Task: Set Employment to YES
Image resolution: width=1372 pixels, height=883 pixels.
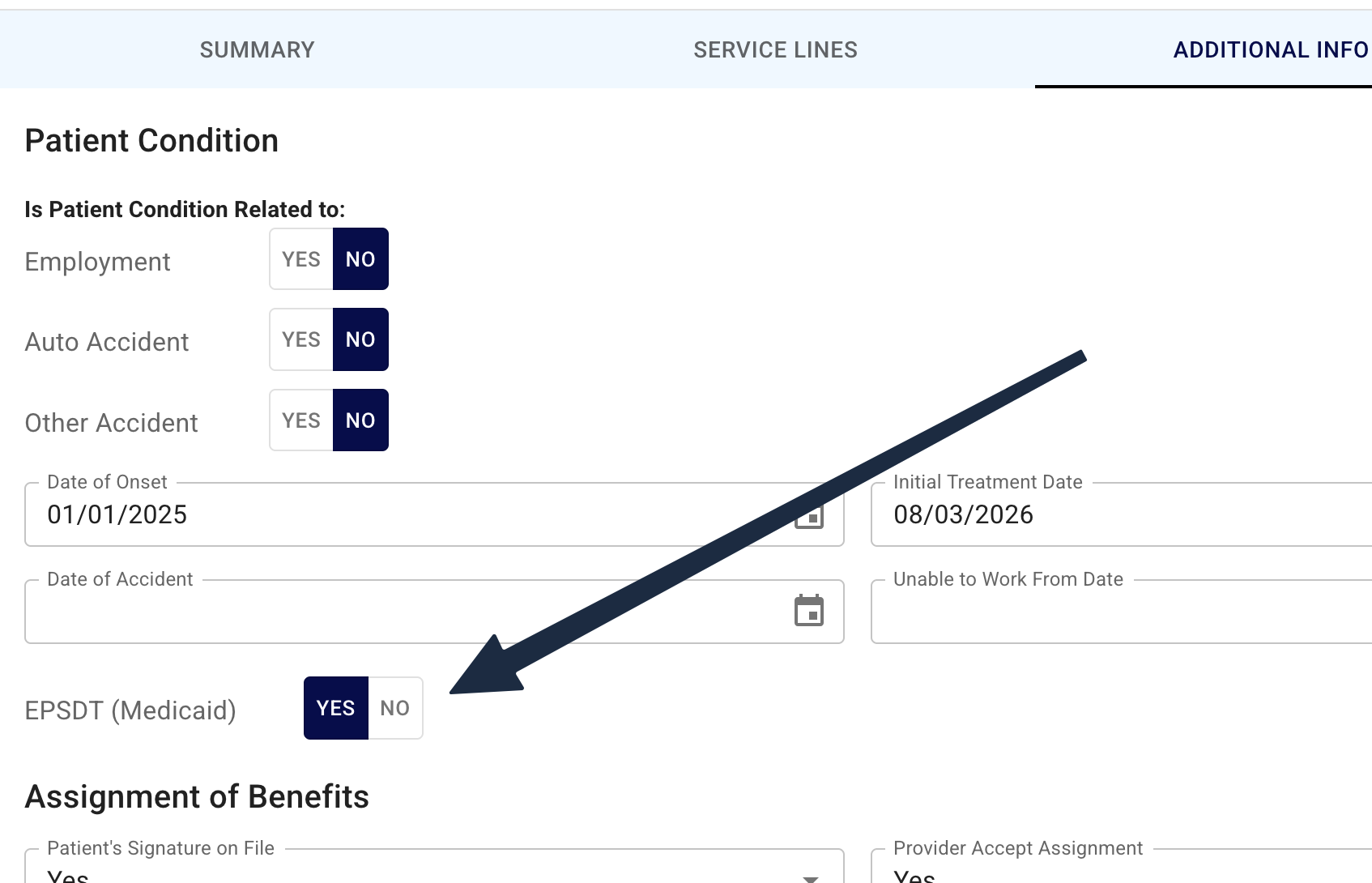Action: [301, 259]
